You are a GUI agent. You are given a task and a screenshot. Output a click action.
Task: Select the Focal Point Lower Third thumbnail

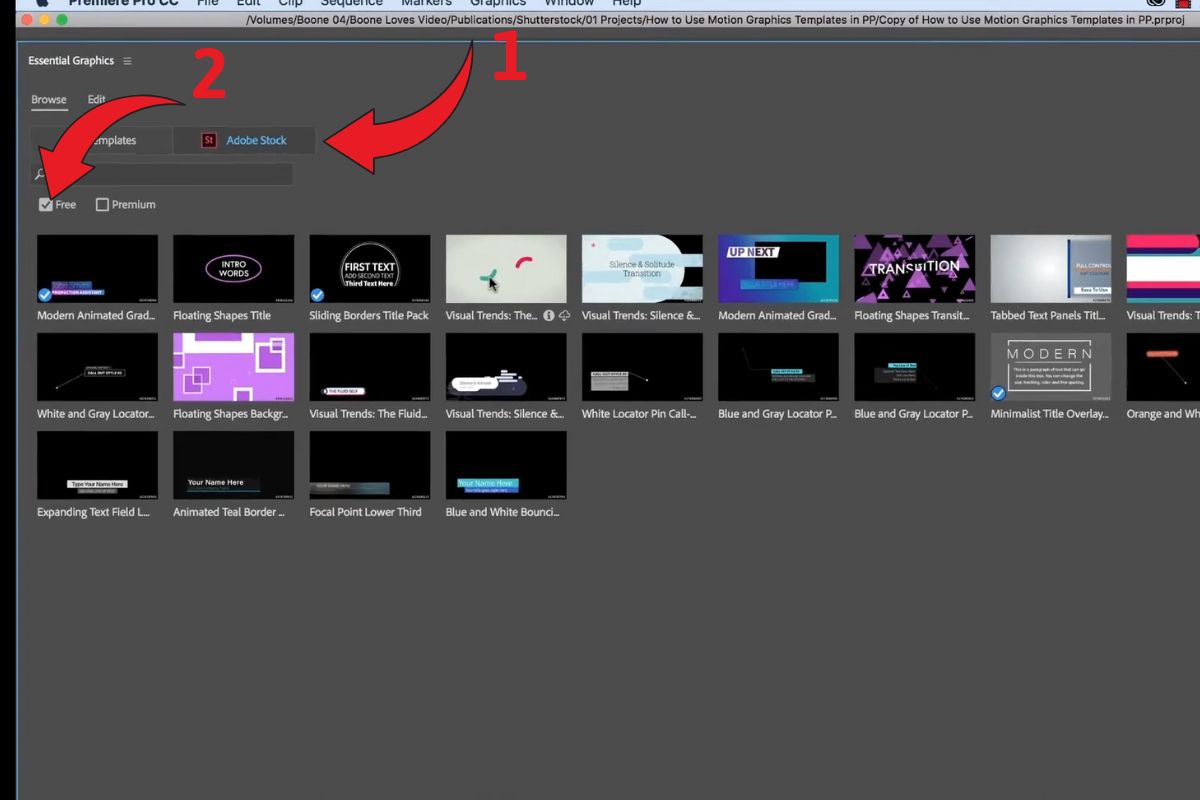coord(370,465)
